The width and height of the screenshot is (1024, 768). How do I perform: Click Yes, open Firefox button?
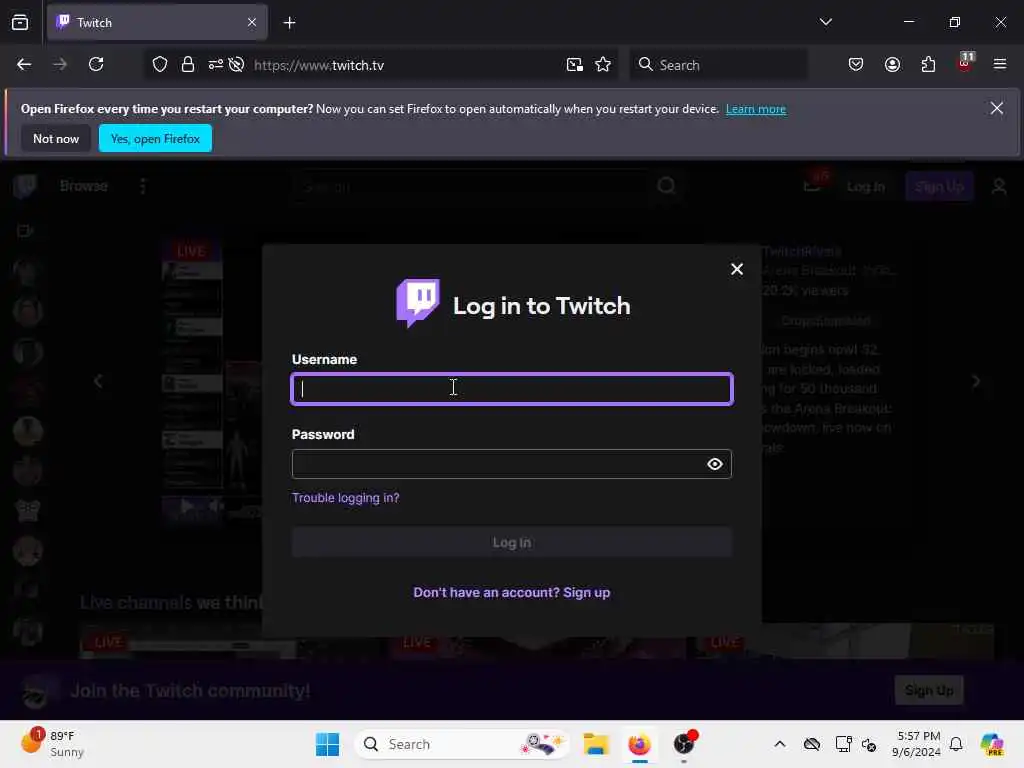pos(155,138)
